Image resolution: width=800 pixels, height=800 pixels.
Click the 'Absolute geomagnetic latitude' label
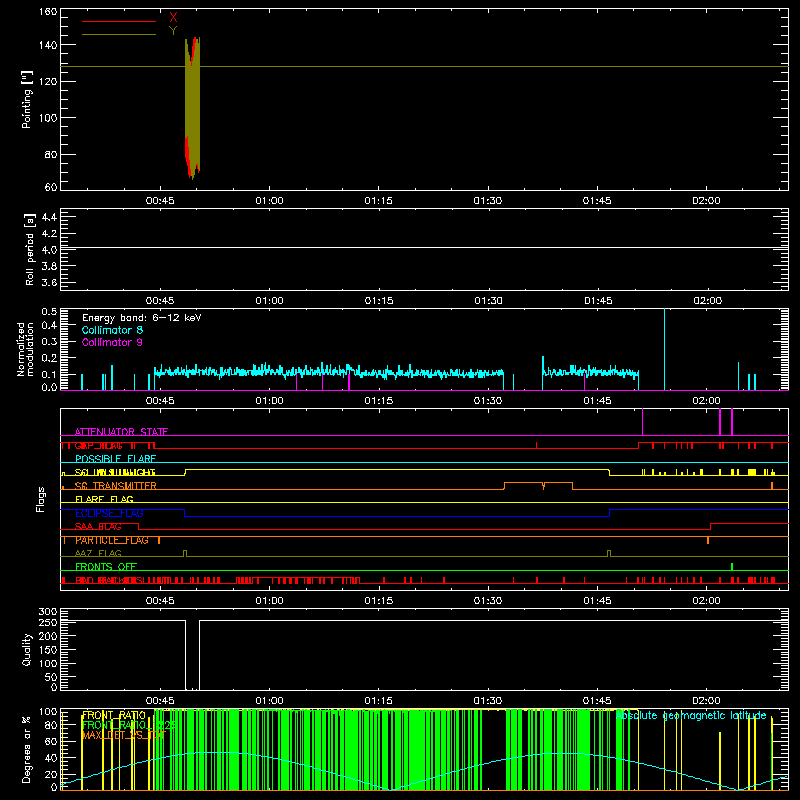691,715
